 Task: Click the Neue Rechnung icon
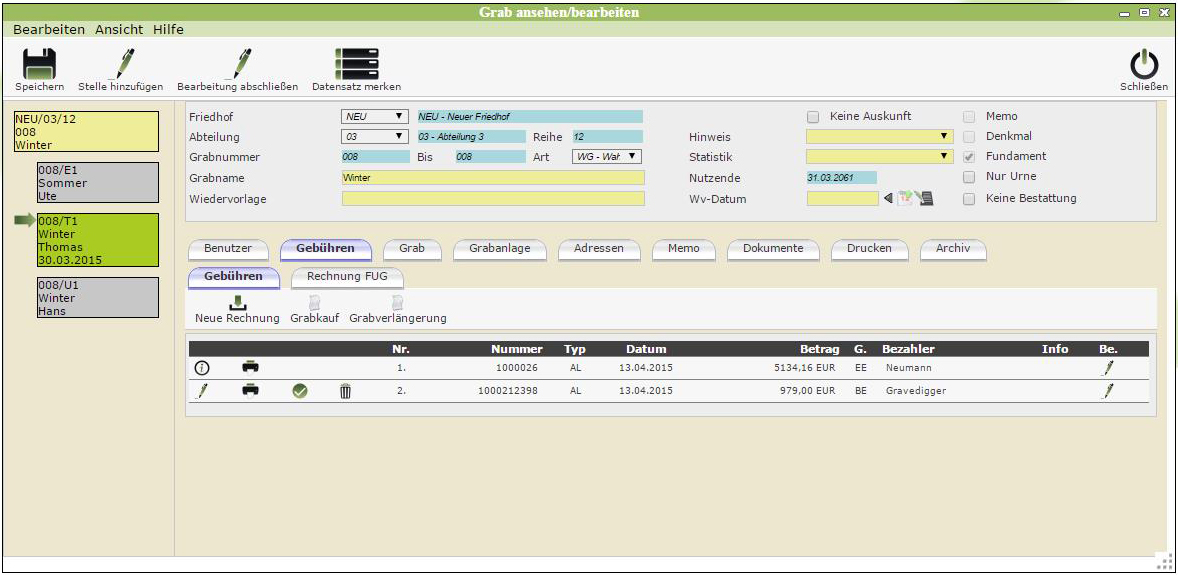click(x=237, y=302)
